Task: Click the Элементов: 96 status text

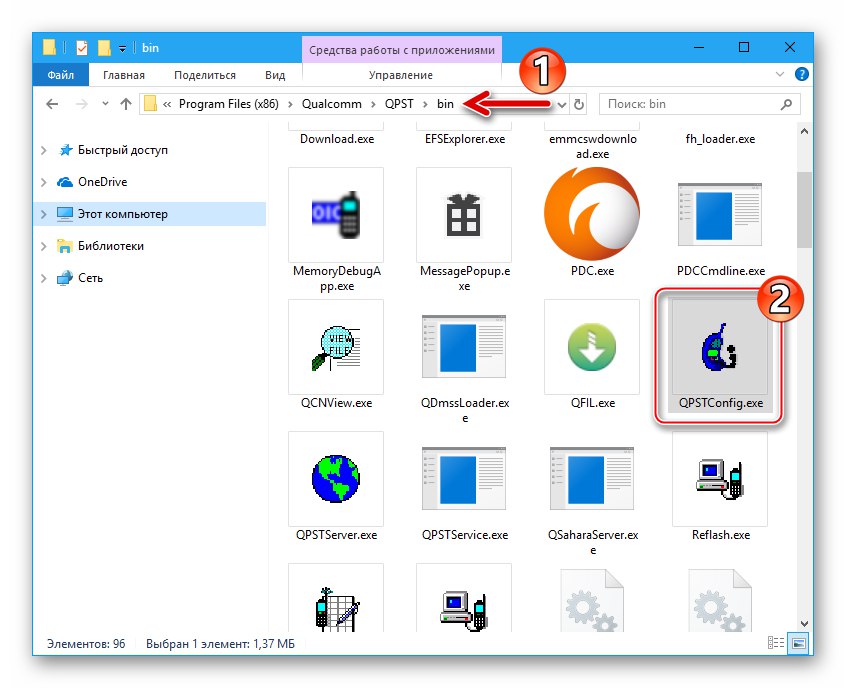Action: [x=86, y=644]
